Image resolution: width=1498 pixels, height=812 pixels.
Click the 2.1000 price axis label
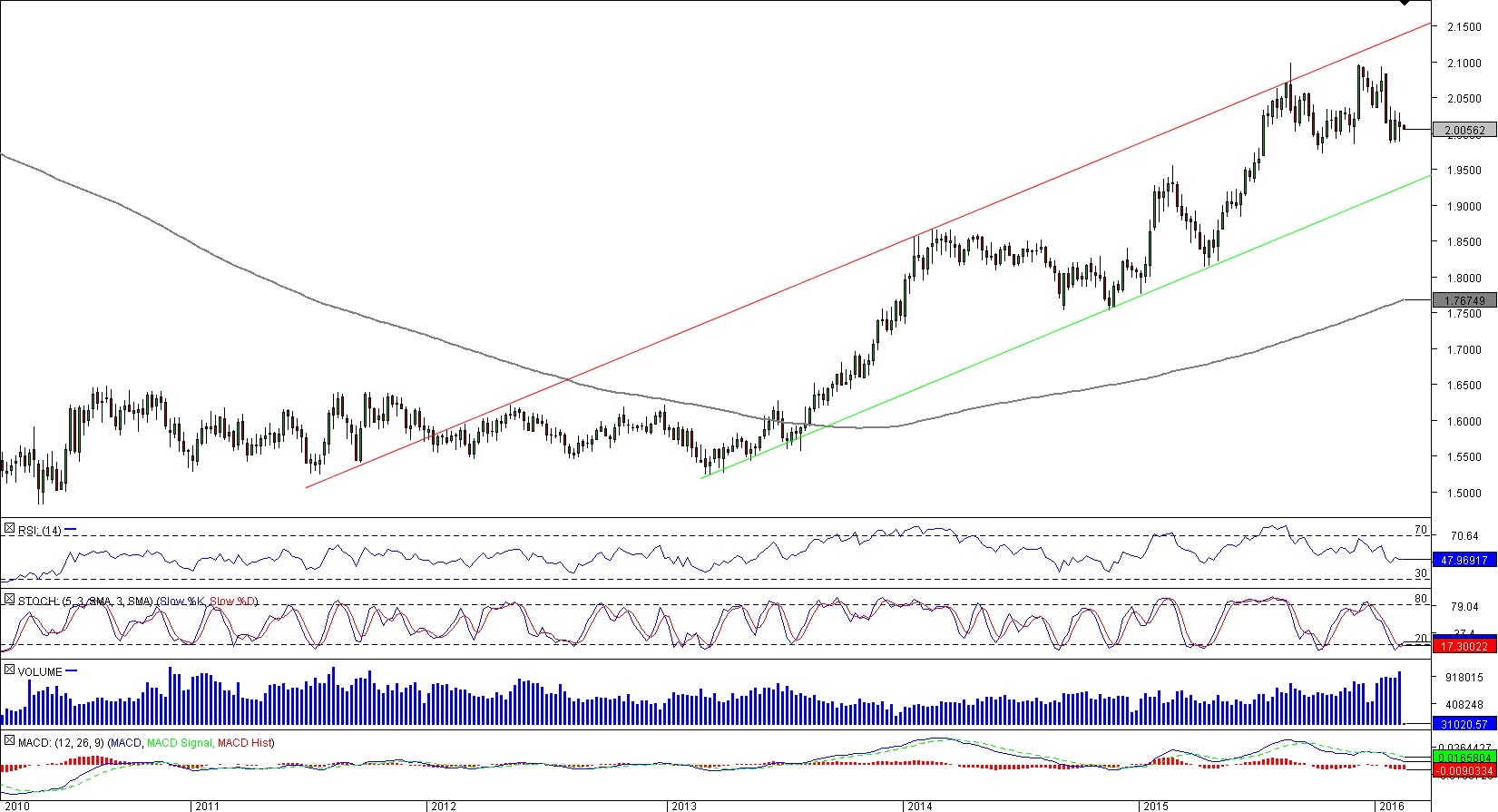click(1464, 63)
